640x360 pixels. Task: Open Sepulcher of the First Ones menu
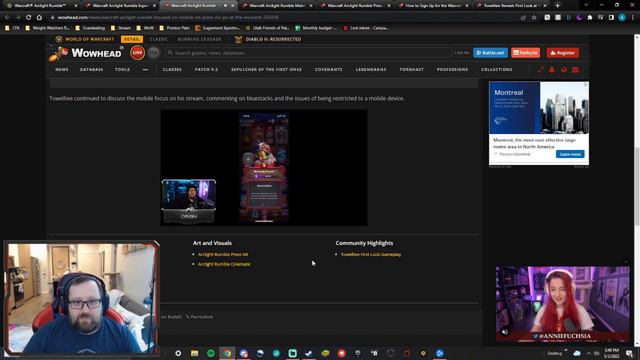click(x=267, y=69)
